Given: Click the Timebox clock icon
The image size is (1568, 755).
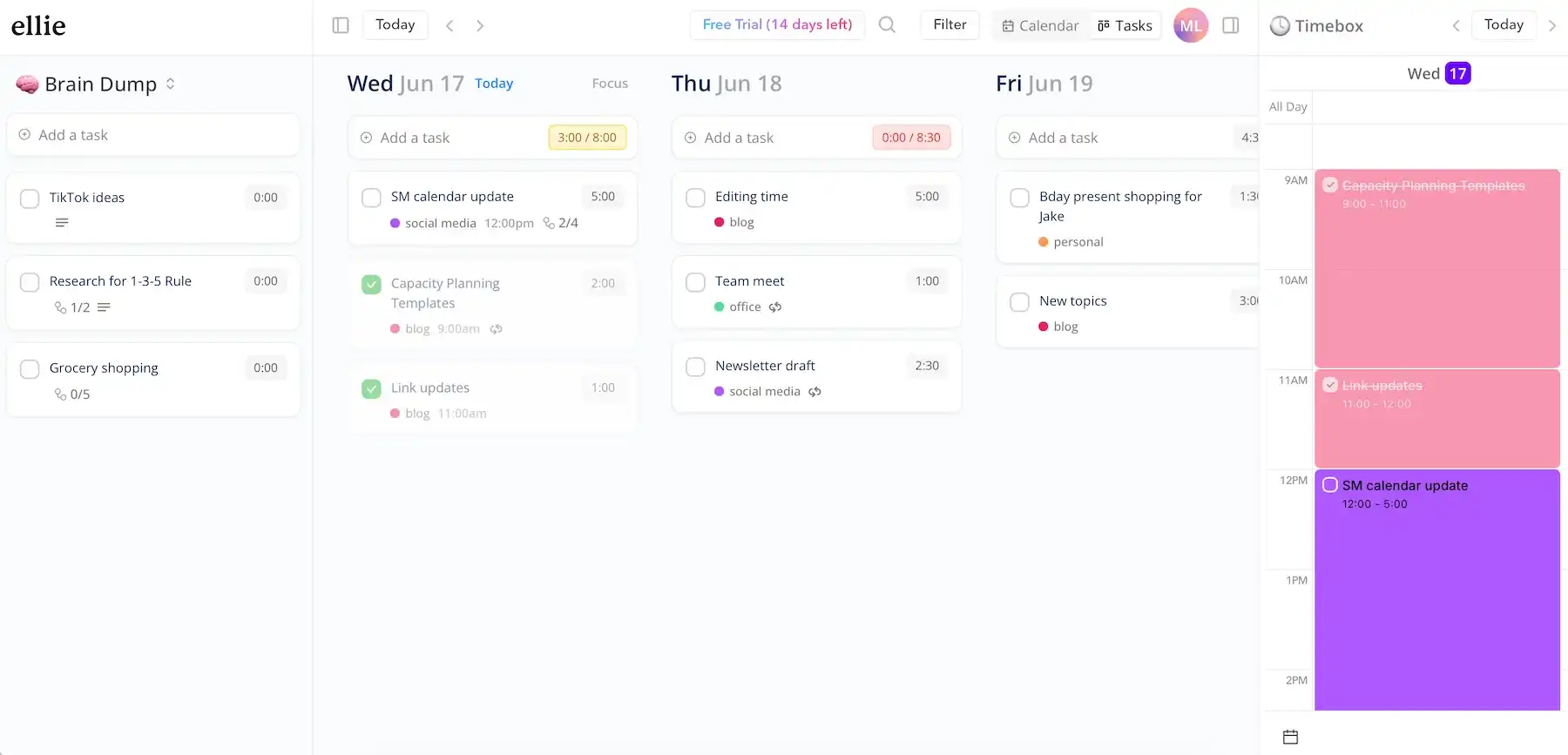Looking at the screenshot, I should (1280, 26).
